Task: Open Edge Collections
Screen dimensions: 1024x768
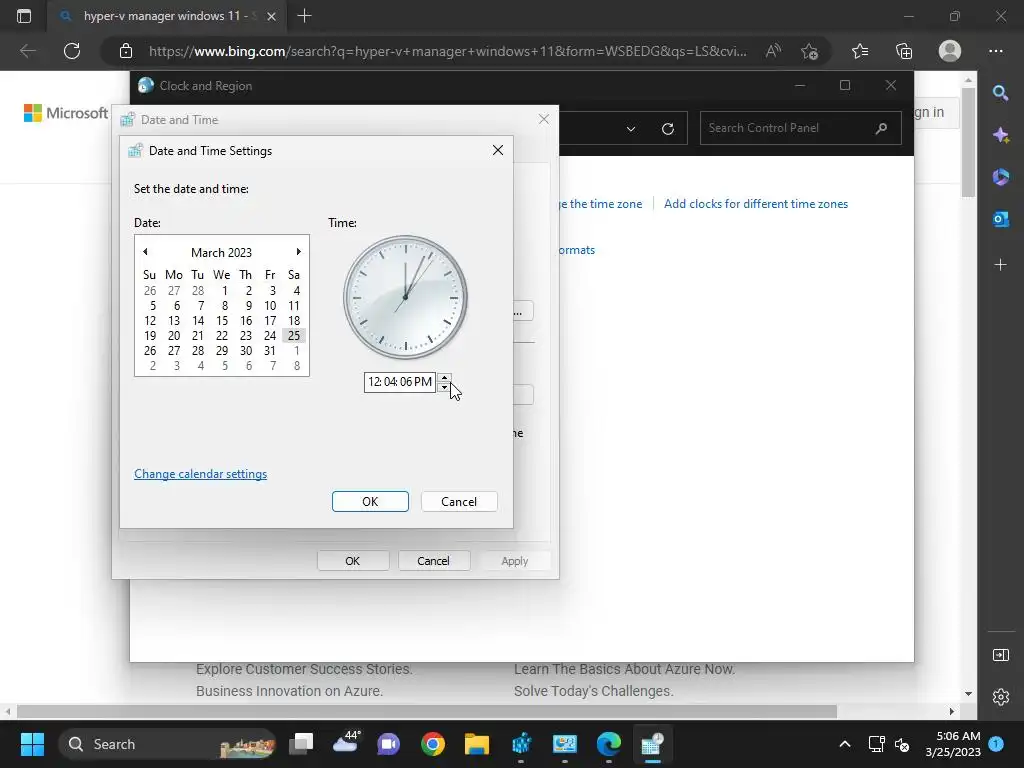Action: click(904, 51)
